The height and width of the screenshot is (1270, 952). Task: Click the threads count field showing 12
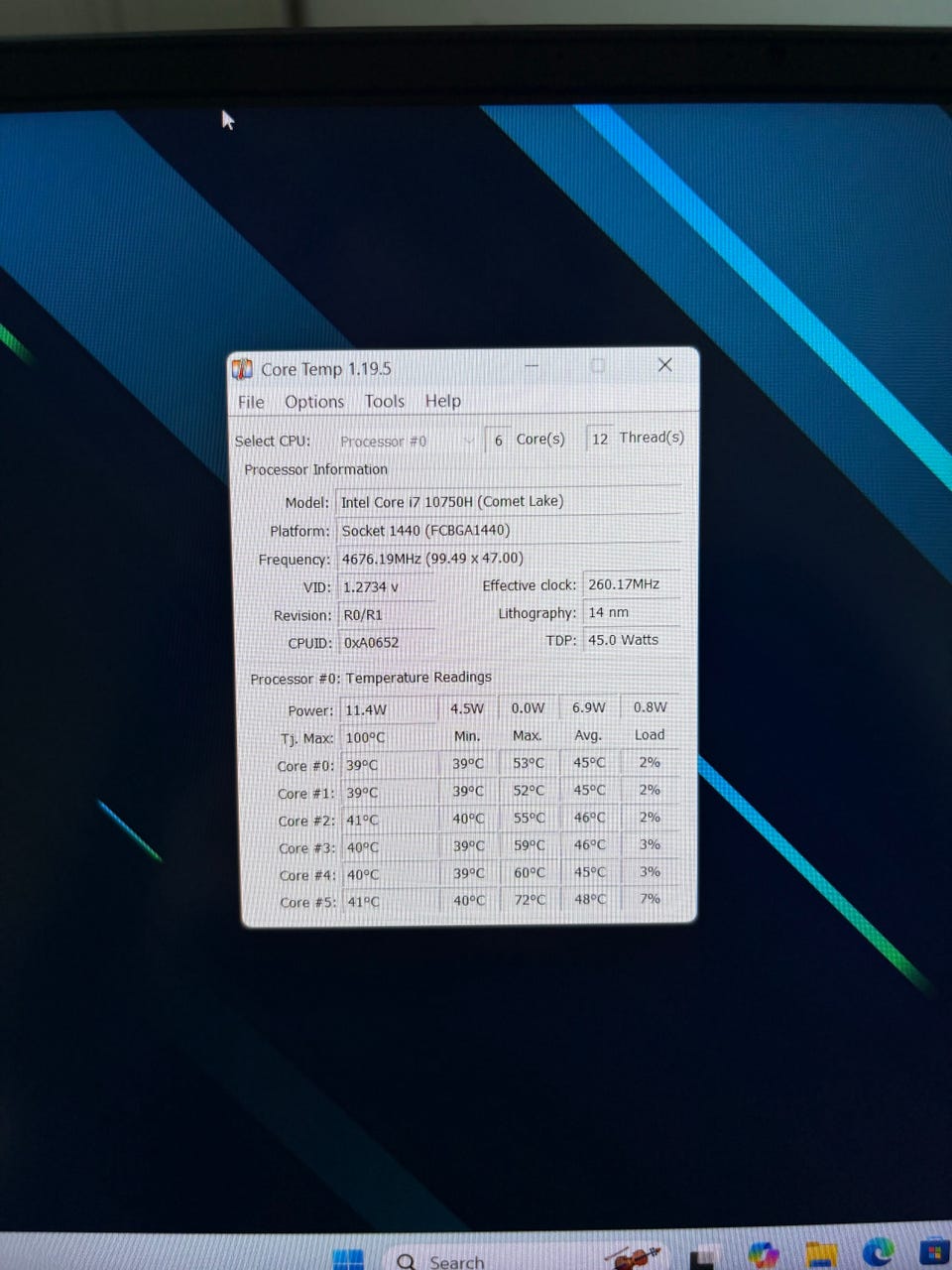pos(599,439)
